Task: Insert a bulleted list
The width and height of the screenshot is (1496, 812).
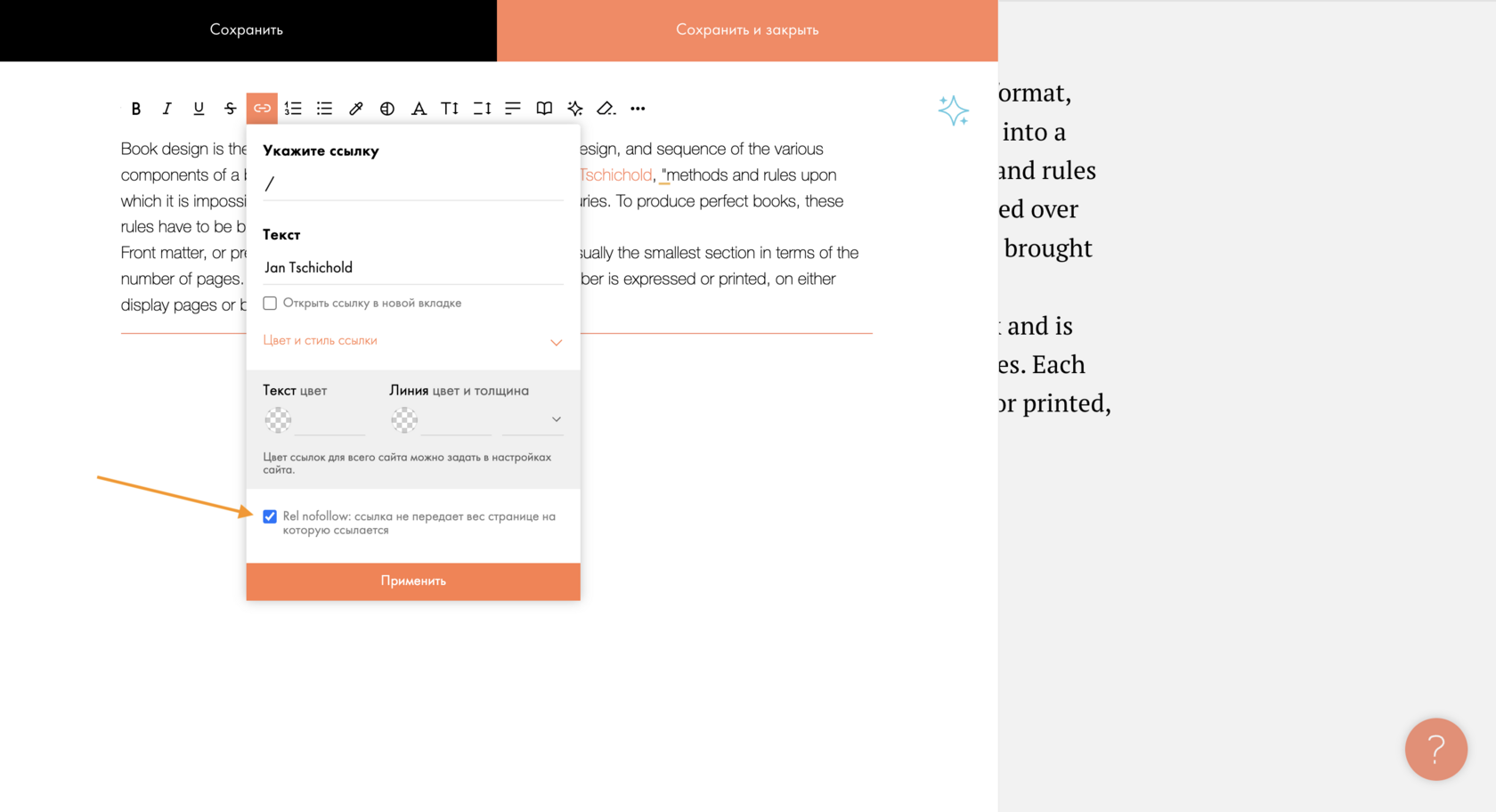Action: 324,109
